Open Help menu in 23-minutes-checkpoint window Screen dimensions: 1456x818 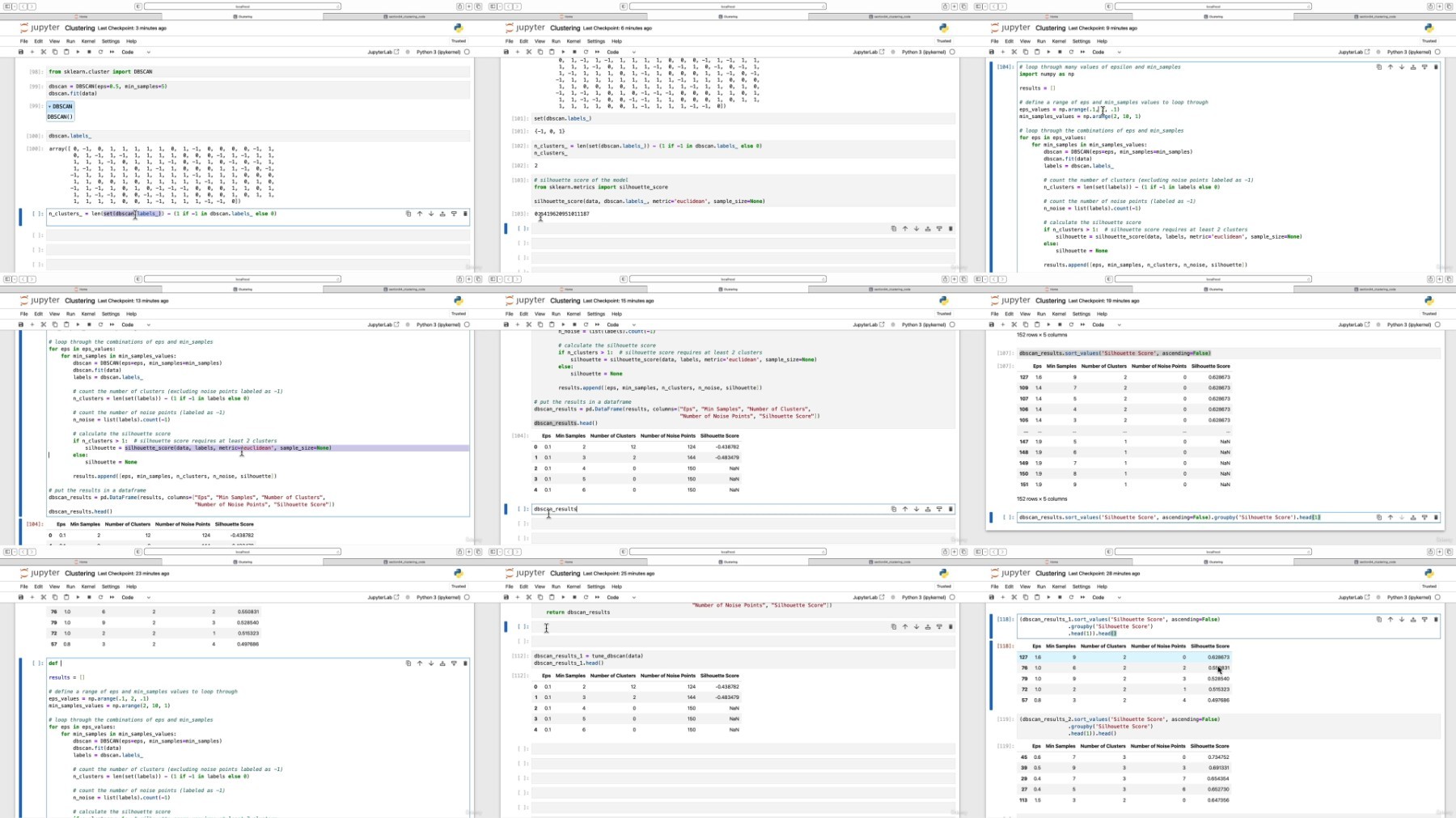tap(131, 587)
